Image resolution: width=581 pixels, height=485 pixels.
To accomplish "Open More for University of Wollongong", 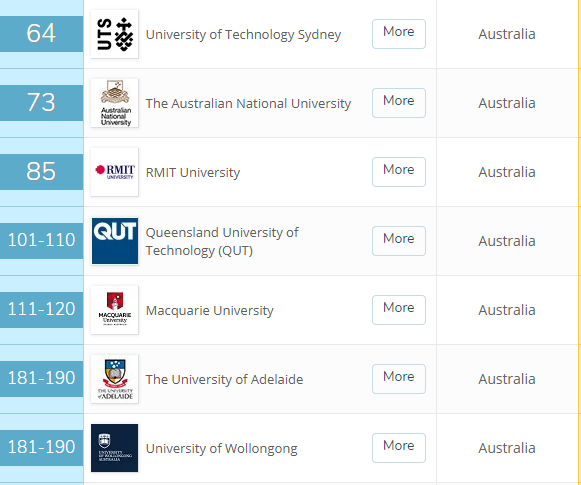I will click(x=399, y=448).
